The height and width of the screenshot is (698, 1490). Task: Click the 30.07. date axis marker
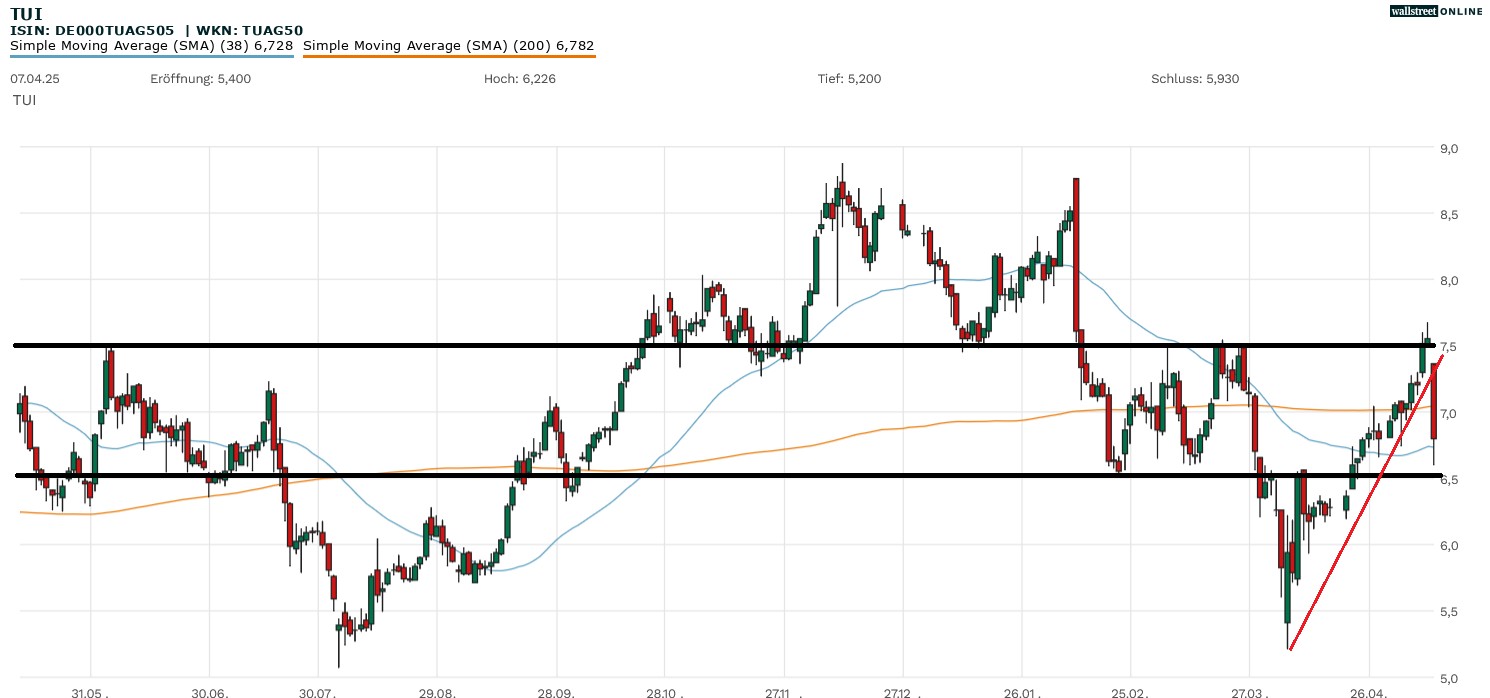pyautogui.click(x=318, y=691)
